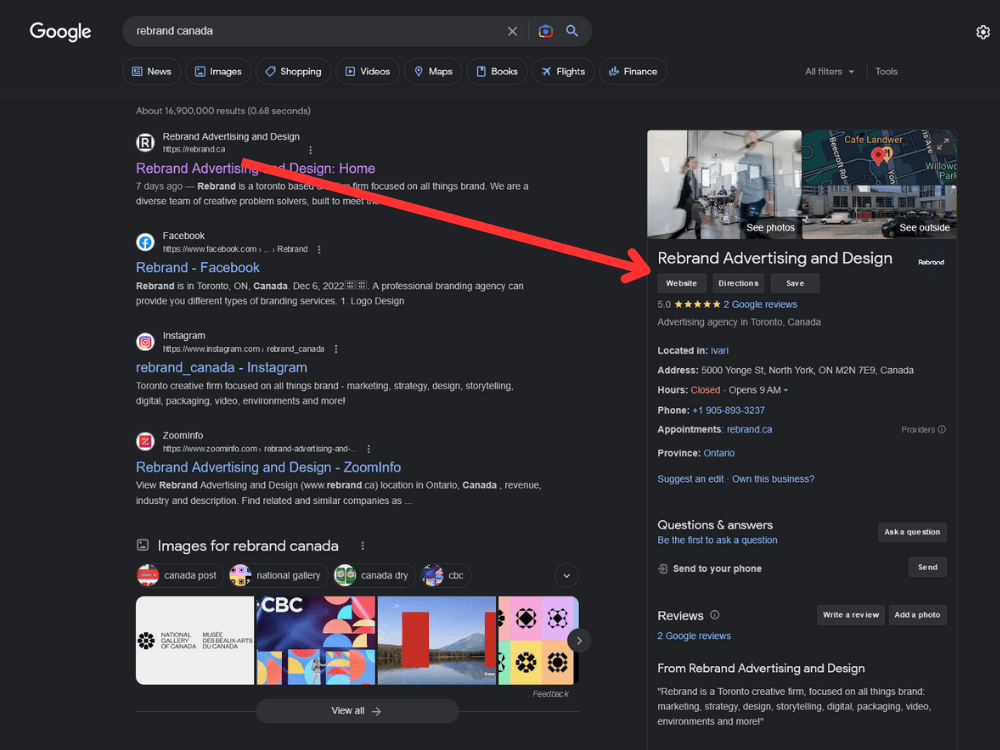
Task: Open options menu for rebrand.ca result
Action: coord(311,150)
